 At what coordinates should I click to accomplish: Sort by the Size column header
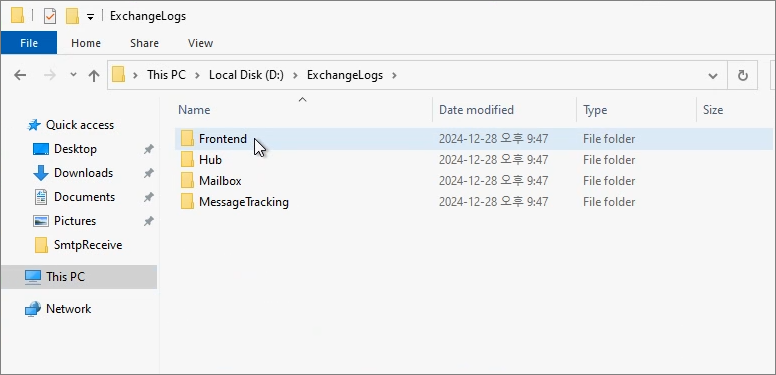(713, 110)
